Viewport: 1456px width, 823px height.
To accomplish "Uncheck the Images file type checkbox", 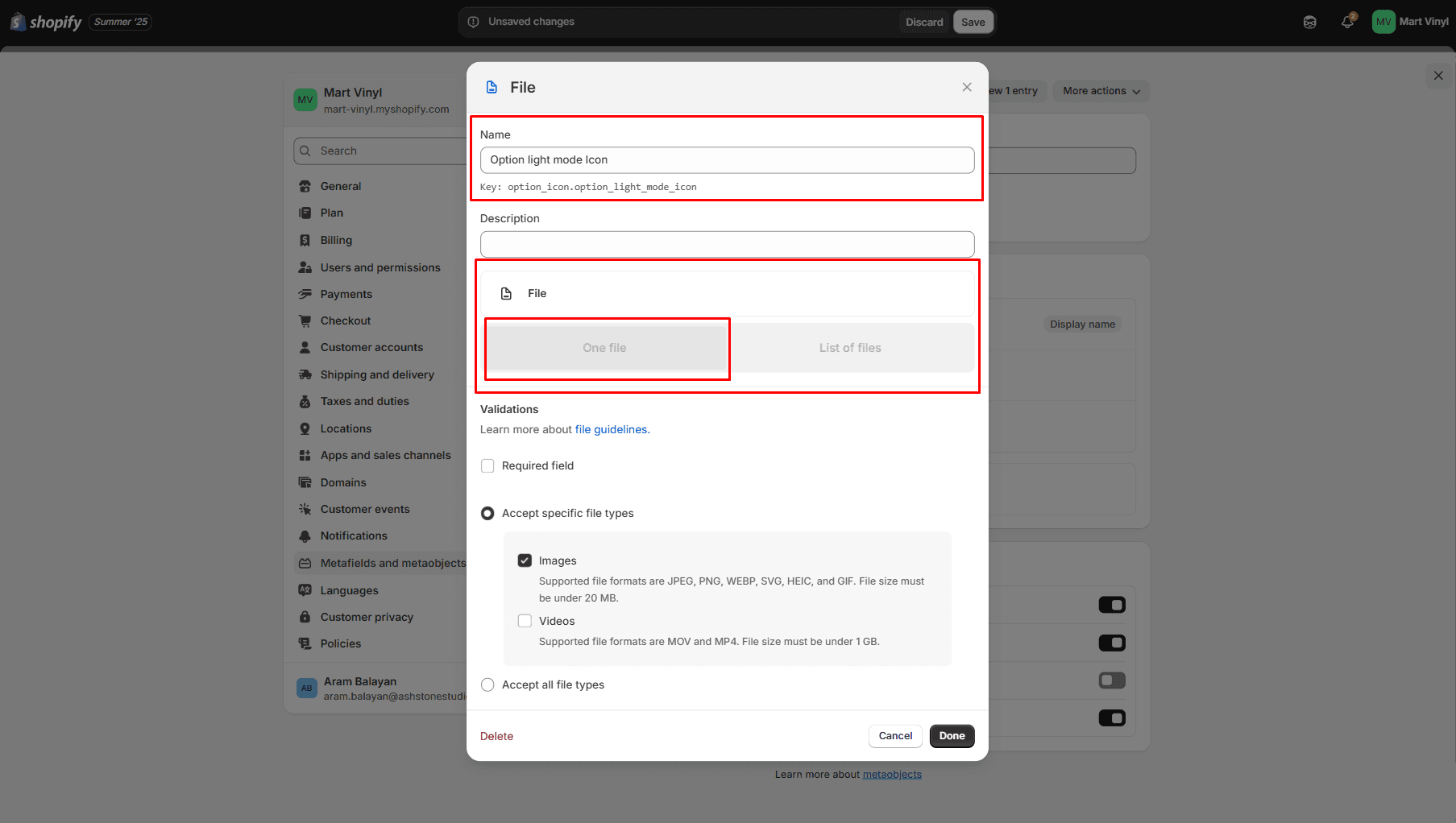I will (x=525, y=560).
